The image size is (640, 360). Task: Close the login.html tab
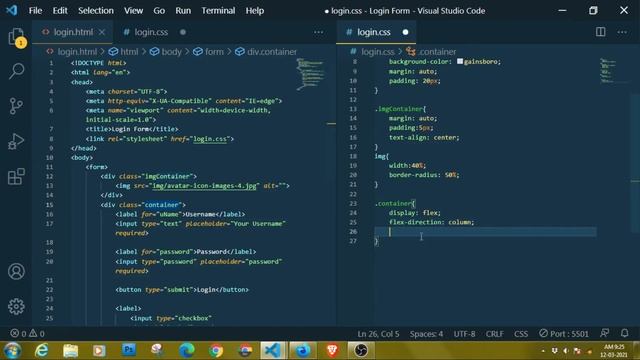click(x=102, y=32)
